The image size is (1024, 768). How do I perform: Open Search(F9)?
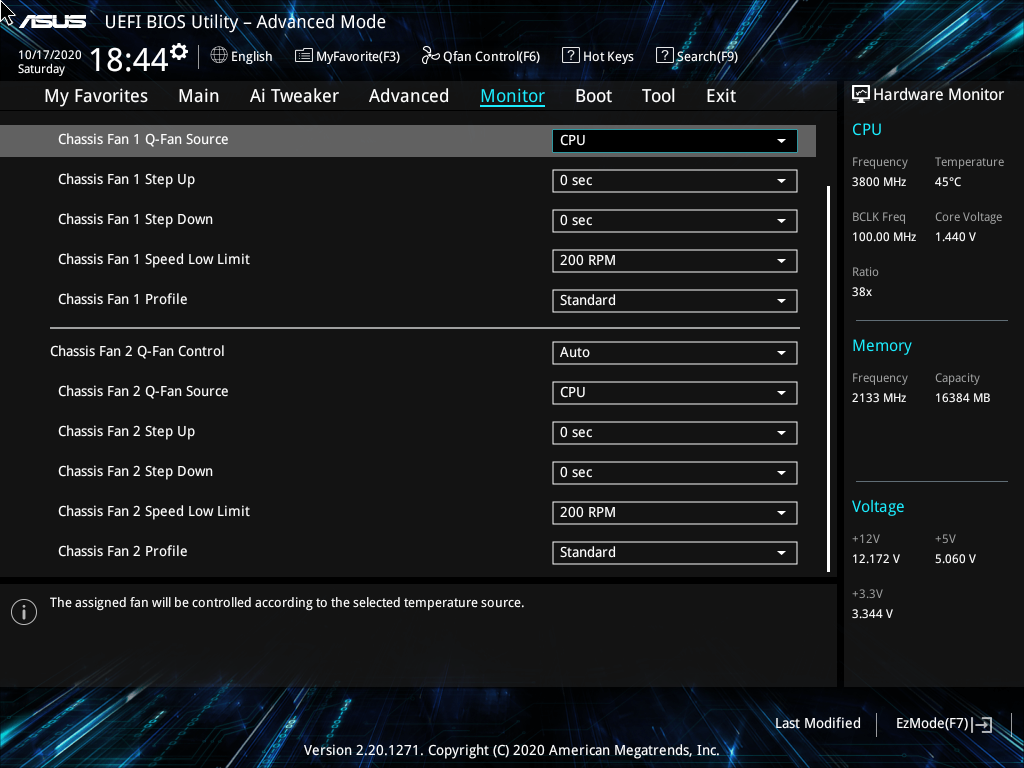(697, 56)
